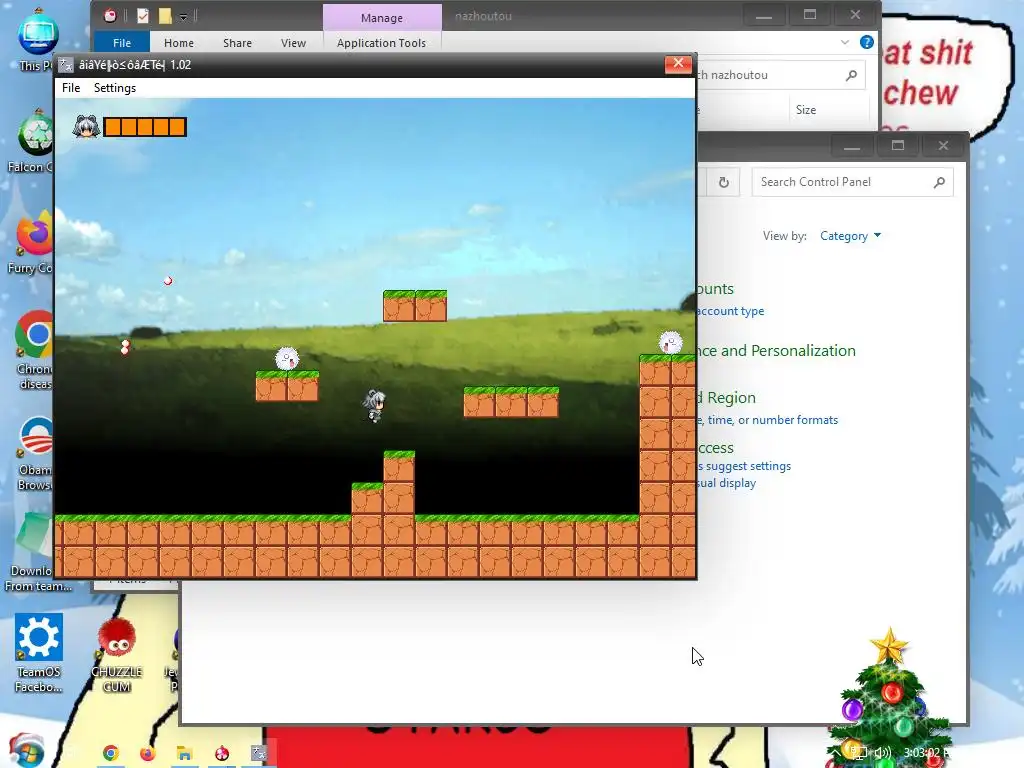
Task: Click the New Folder quick access icon
Action: 165,16
